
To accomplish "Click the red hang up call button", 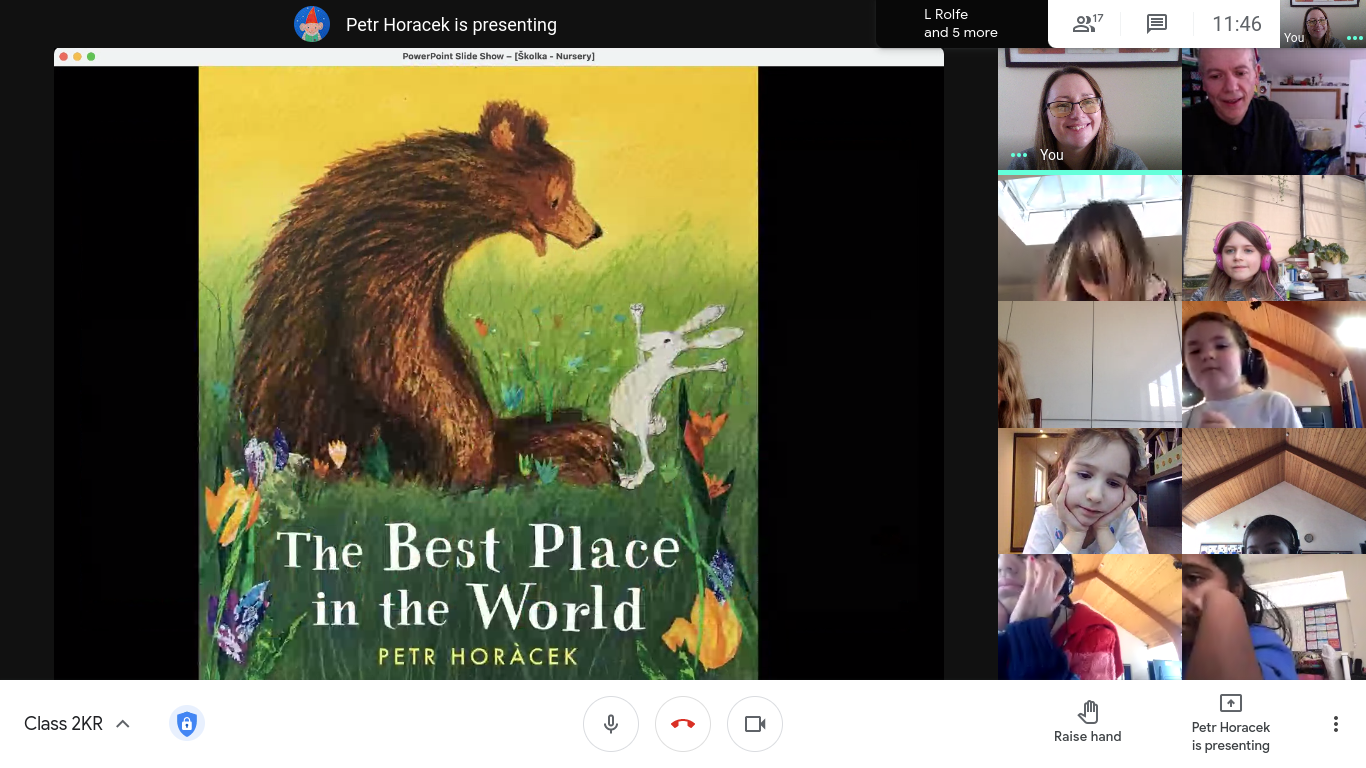I will tap(683, 724).
